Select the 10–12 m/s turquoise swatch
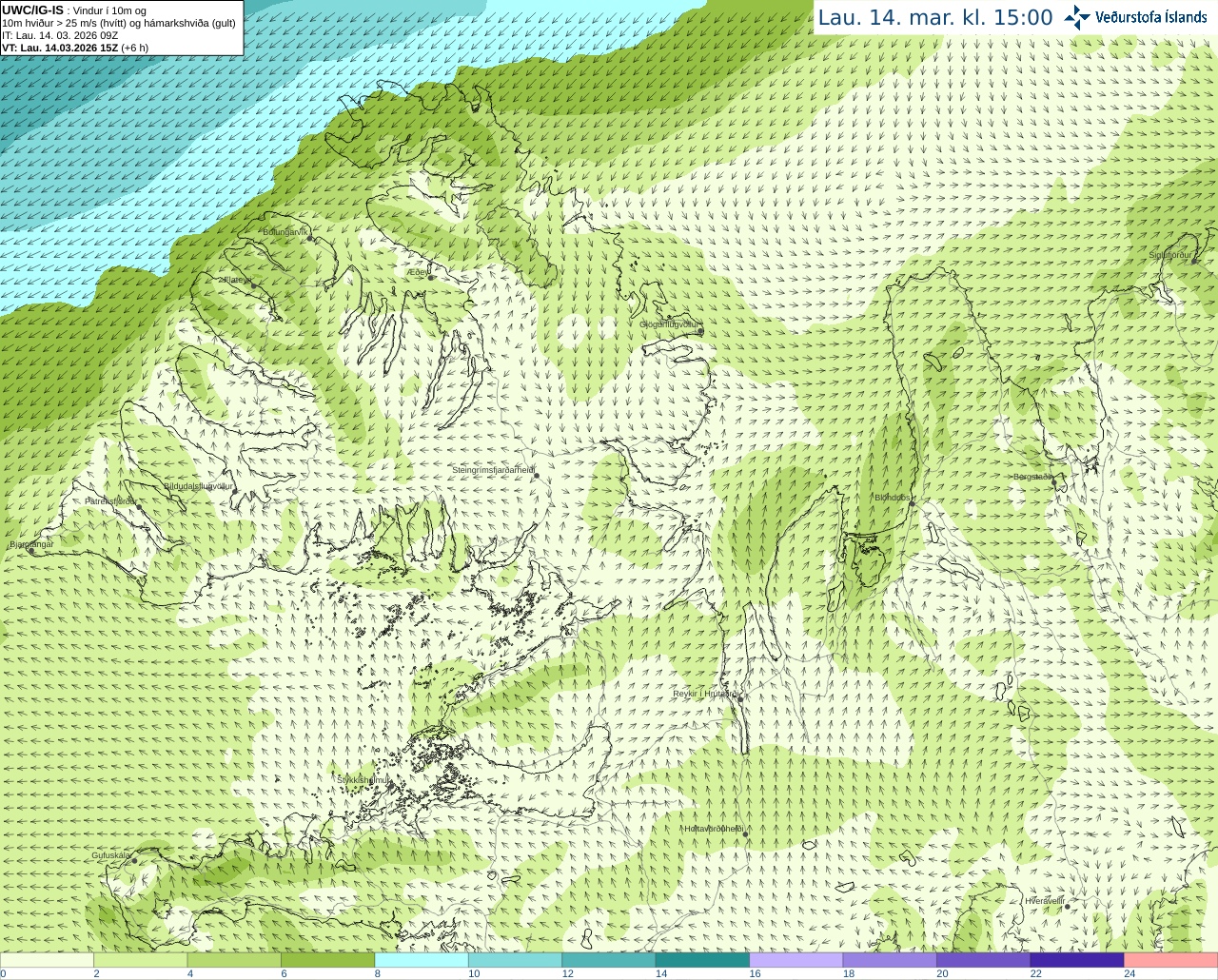Image resolution: width=1218 pixels, height=980 pixels. pyautogui.click(x=515, y=960)
